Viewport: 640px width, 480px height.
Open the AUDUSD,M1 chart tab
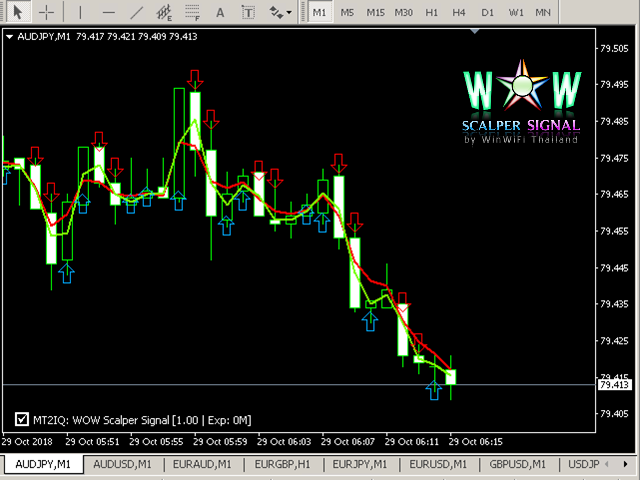[122, 464]
